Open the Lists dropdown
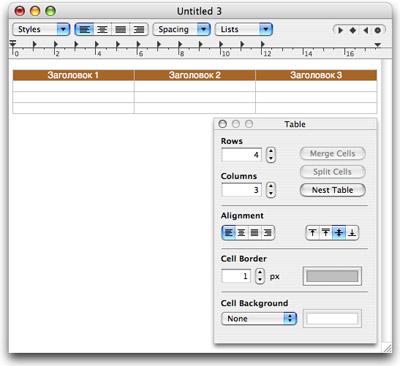The width and height of the screenshot is (400, 366). tap(244, 29)
